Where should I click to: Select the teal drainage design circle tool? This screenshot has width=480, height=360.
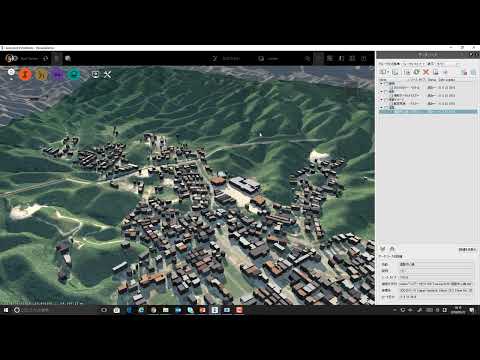(x=74, y=74)
